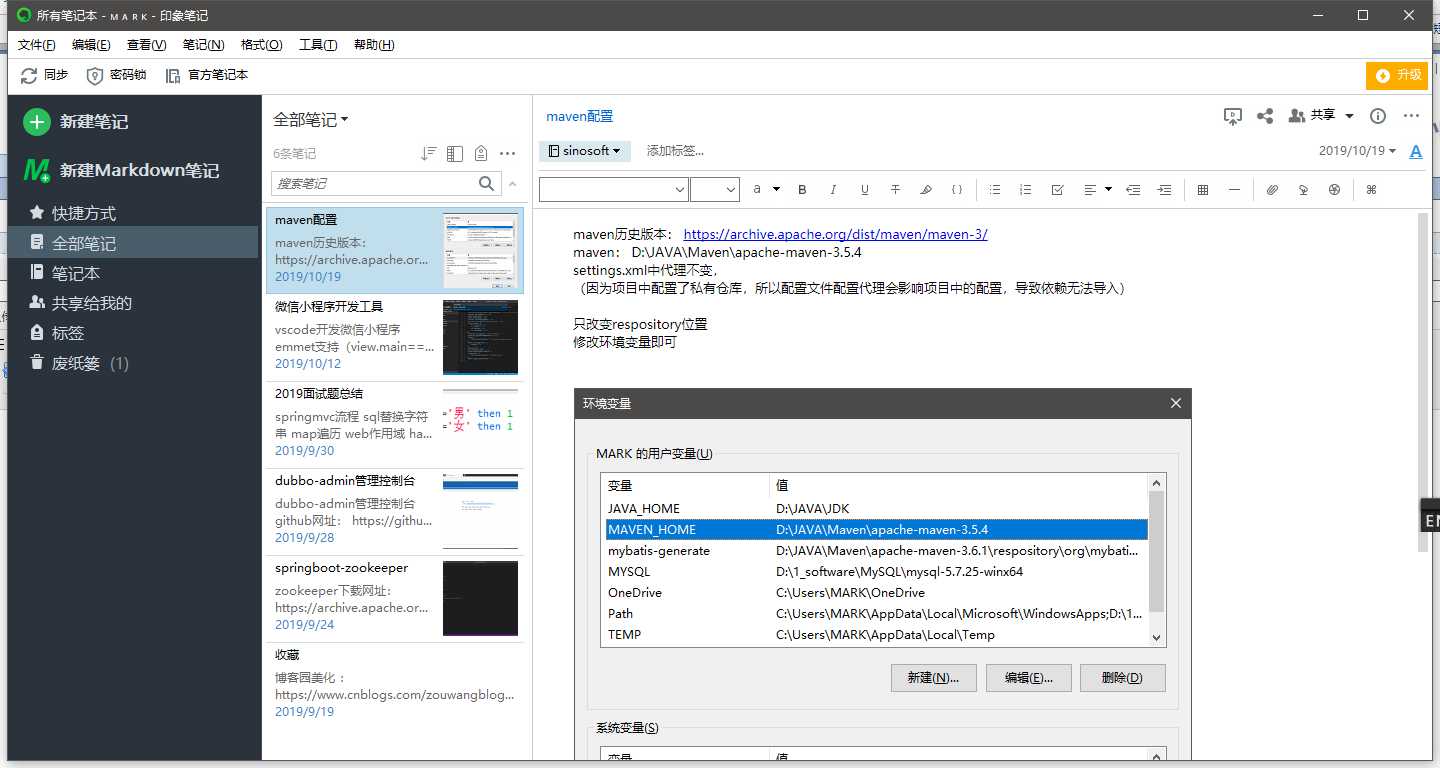The height and width of the screenshot is (768, 1440).
Task: Toggle the numbered list
Action: coord(1025,190)
